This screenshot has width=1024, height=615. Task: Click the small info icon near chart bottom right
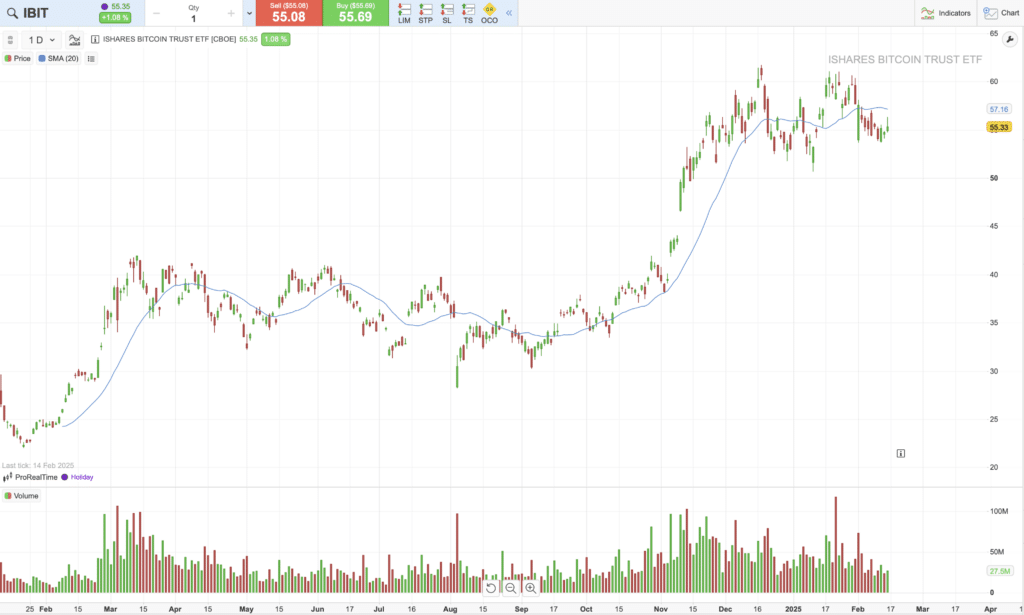click(x=901, y=453)
